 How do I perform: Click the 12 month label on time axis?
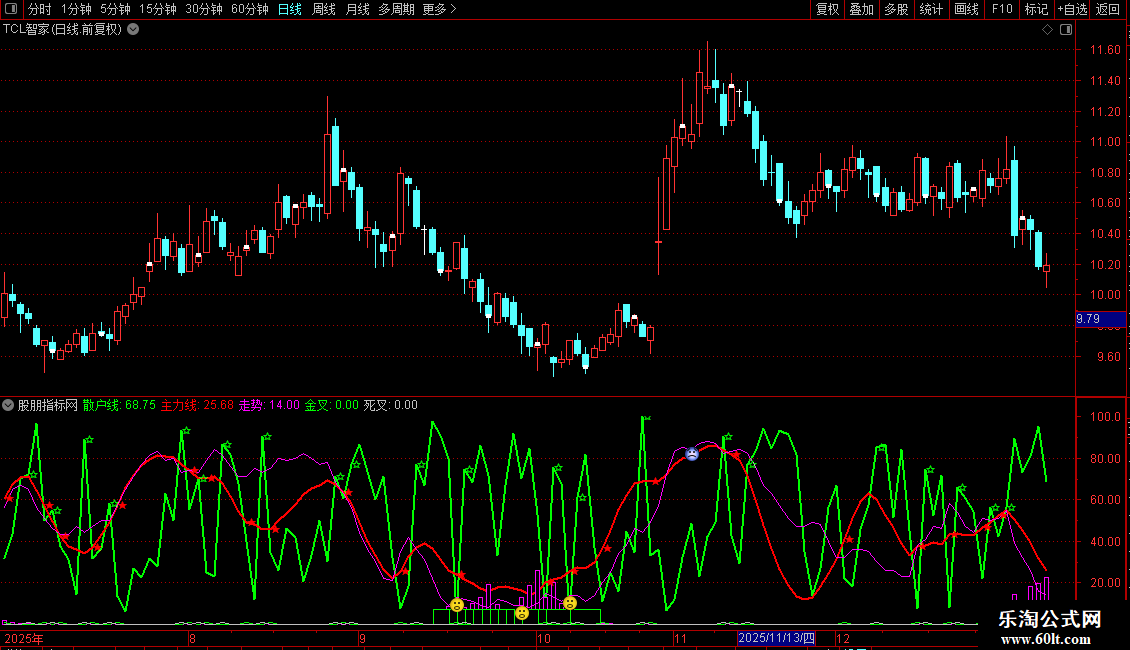coord(842,638)
